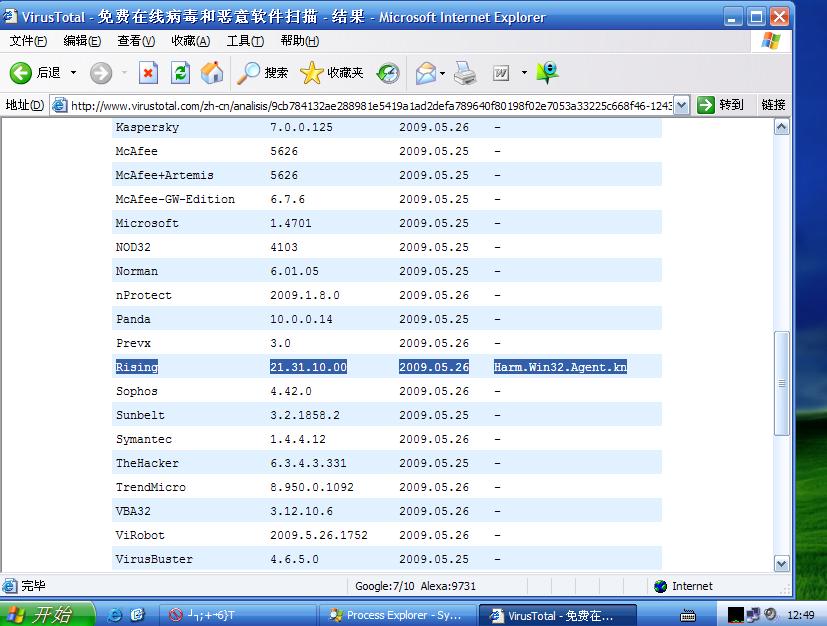Click black square tray icon
The image size is (827, 626).
pyautogui.click(x=736, y=615)
